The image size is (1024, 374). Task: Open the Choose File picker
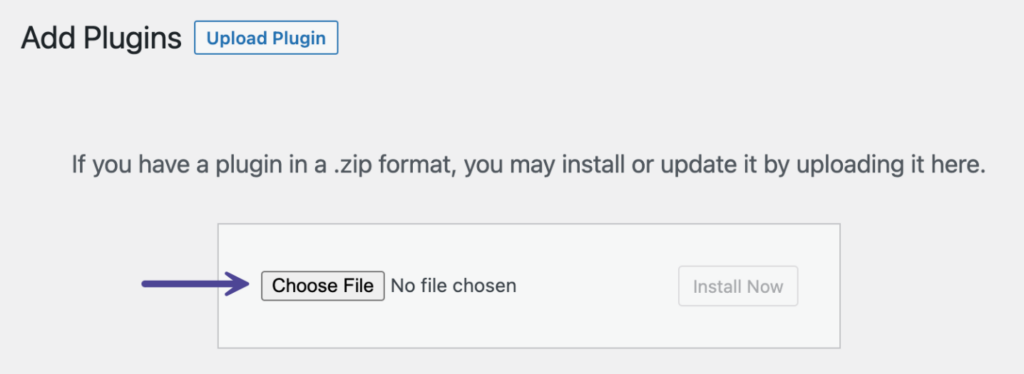tap(323, 286)
